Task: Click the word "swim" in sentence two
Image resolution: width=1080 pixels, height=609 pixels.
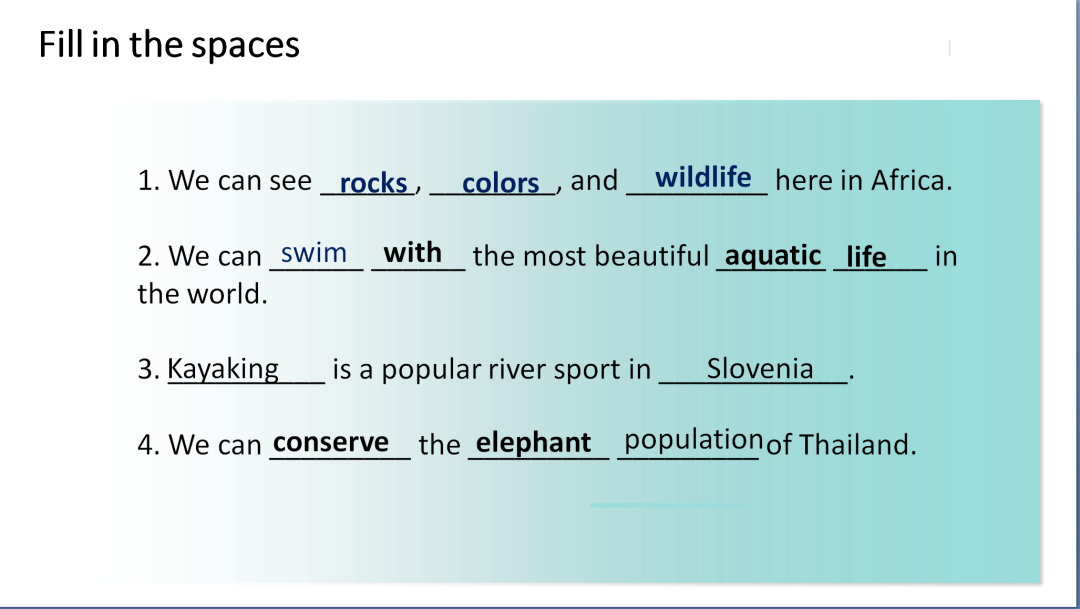Action: pyautogui.click(x=313, y=253)
